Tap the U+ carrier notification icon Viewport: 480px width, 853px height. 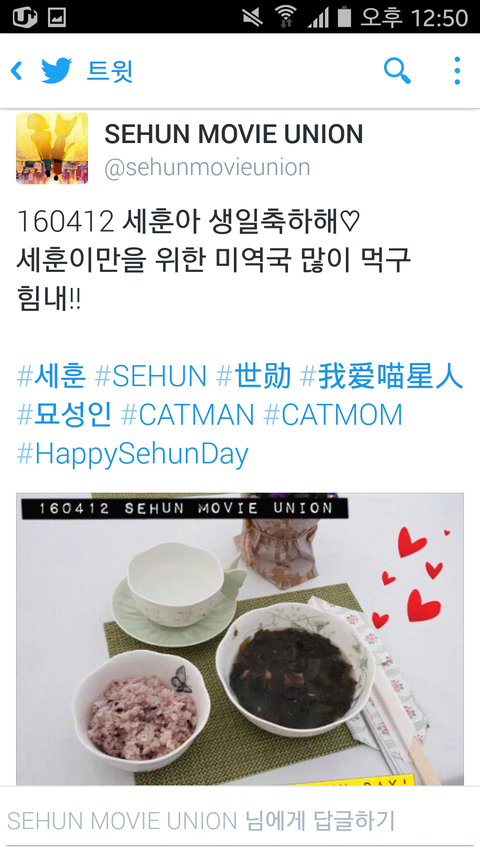24,17
